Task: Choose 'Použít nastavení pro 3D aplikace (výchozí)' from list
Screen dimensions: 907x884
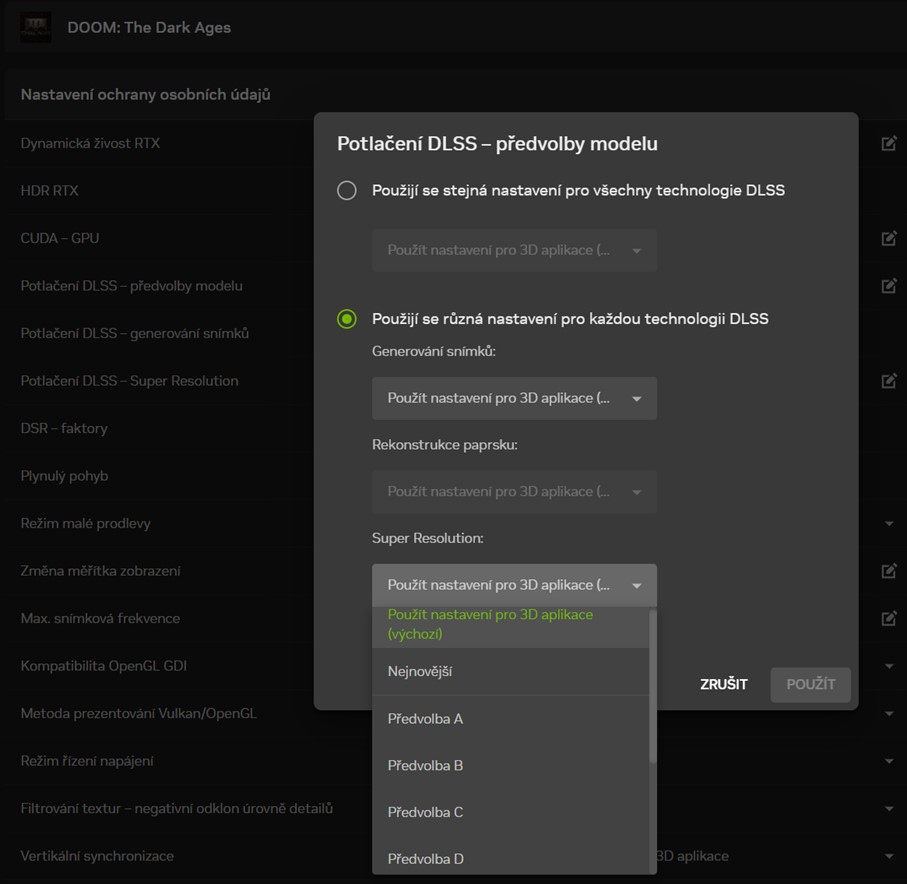Action: (x=510, y=627)
